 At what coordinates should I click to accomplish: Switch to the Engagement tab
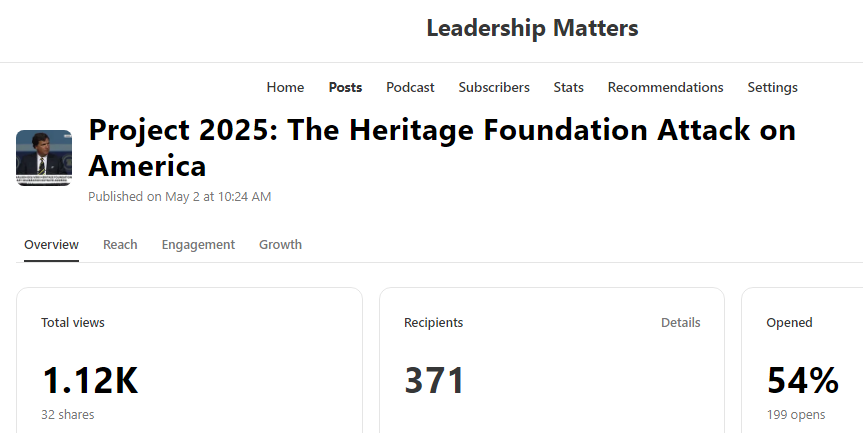[198, 244]
